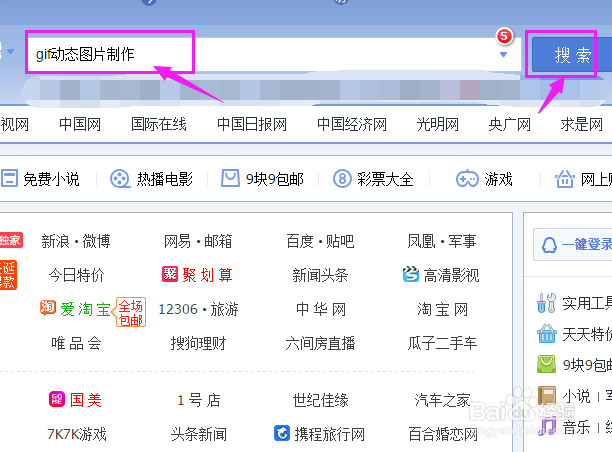Viewport: 612px width, 452px height.
Task: Open 百合婚恋网 link
Action: click(443, 434)
